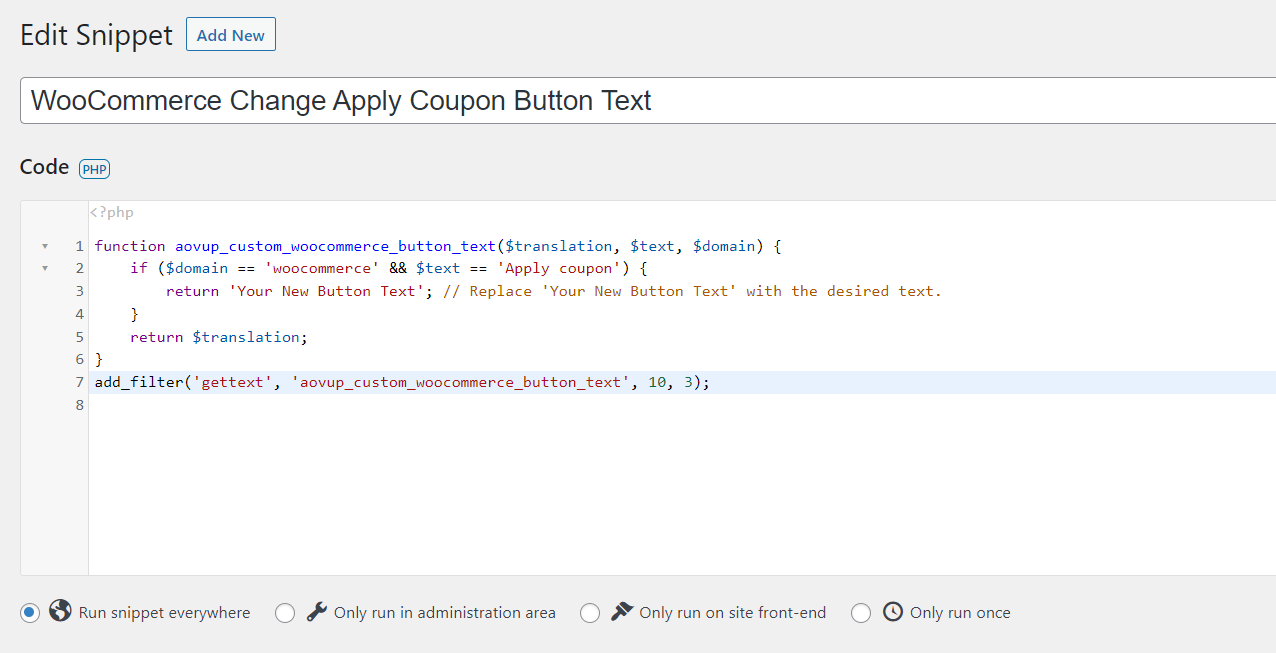Click the hammer icon for site front-end
Image resolution: width=1276 pixels, height=653 pixels.
coord(622,611)
